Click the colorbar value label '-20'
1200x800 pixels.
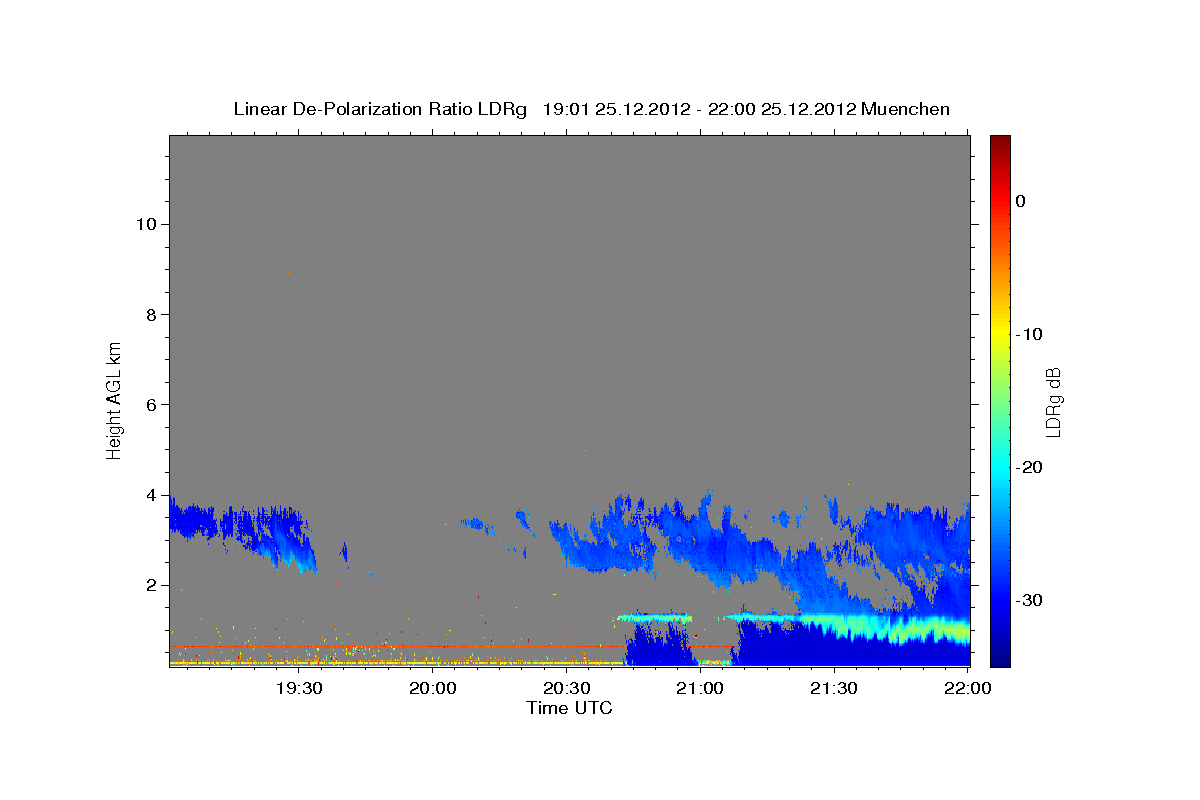[x=1029, y=467]
